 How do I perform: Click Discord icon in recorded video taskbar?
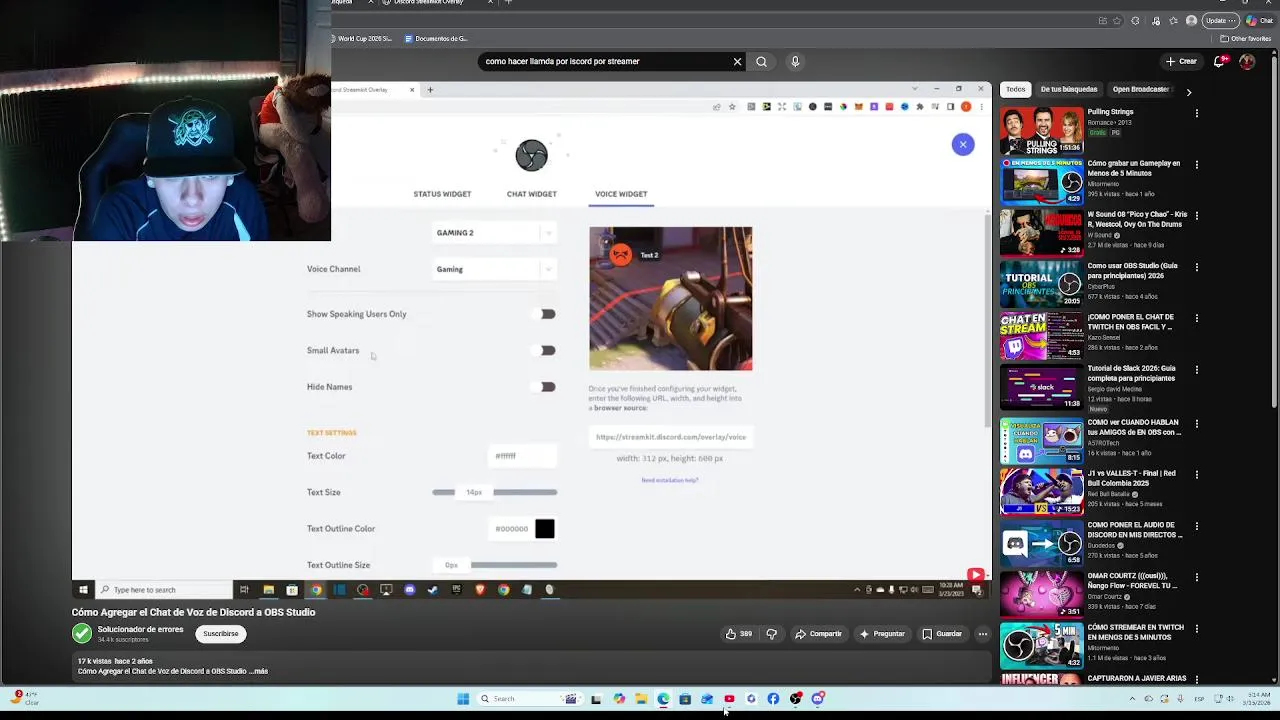(409, 590)
